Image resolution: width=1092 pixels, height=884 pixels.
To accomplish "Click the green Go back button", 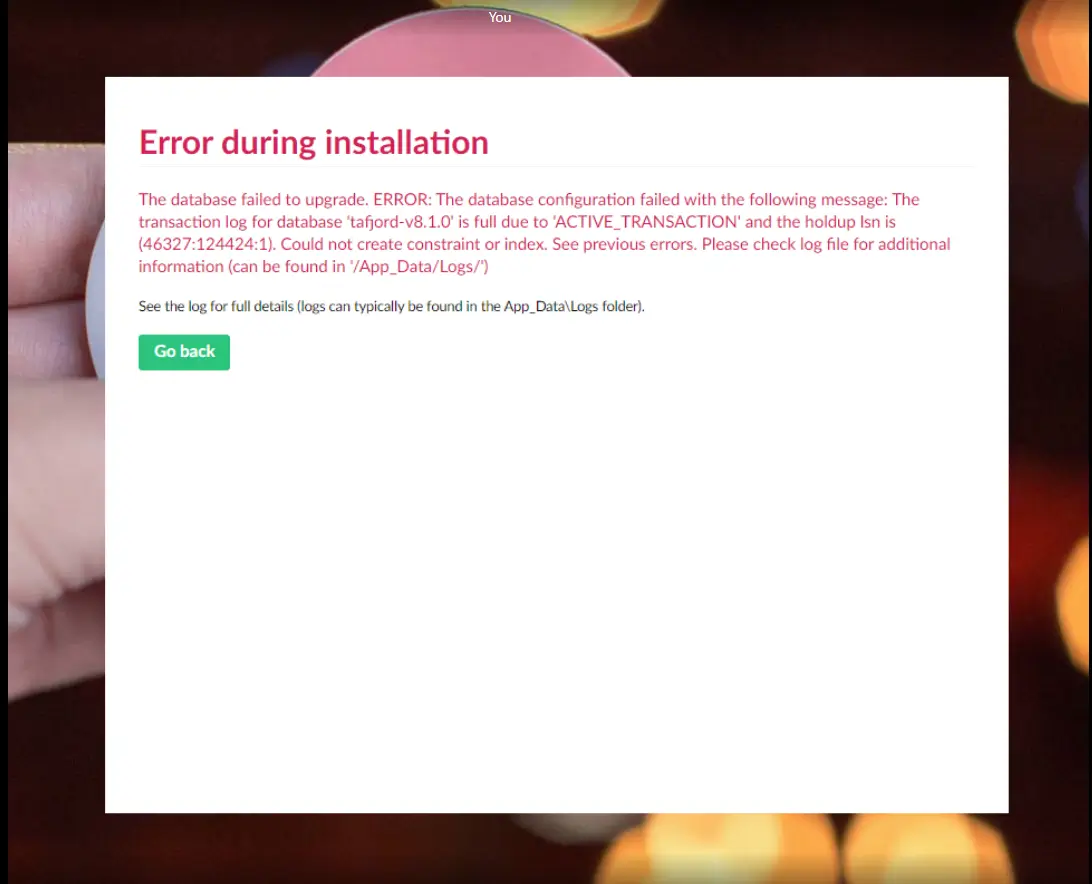I will point(183,352).
